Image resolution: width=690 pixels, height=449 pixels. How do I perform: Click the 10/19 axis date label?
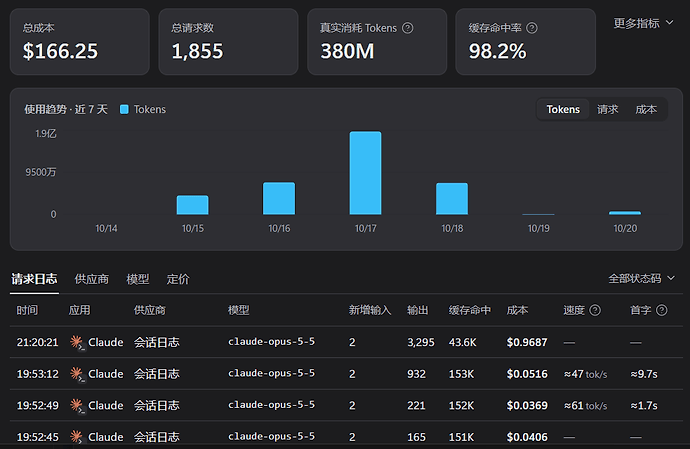point(539,228)
